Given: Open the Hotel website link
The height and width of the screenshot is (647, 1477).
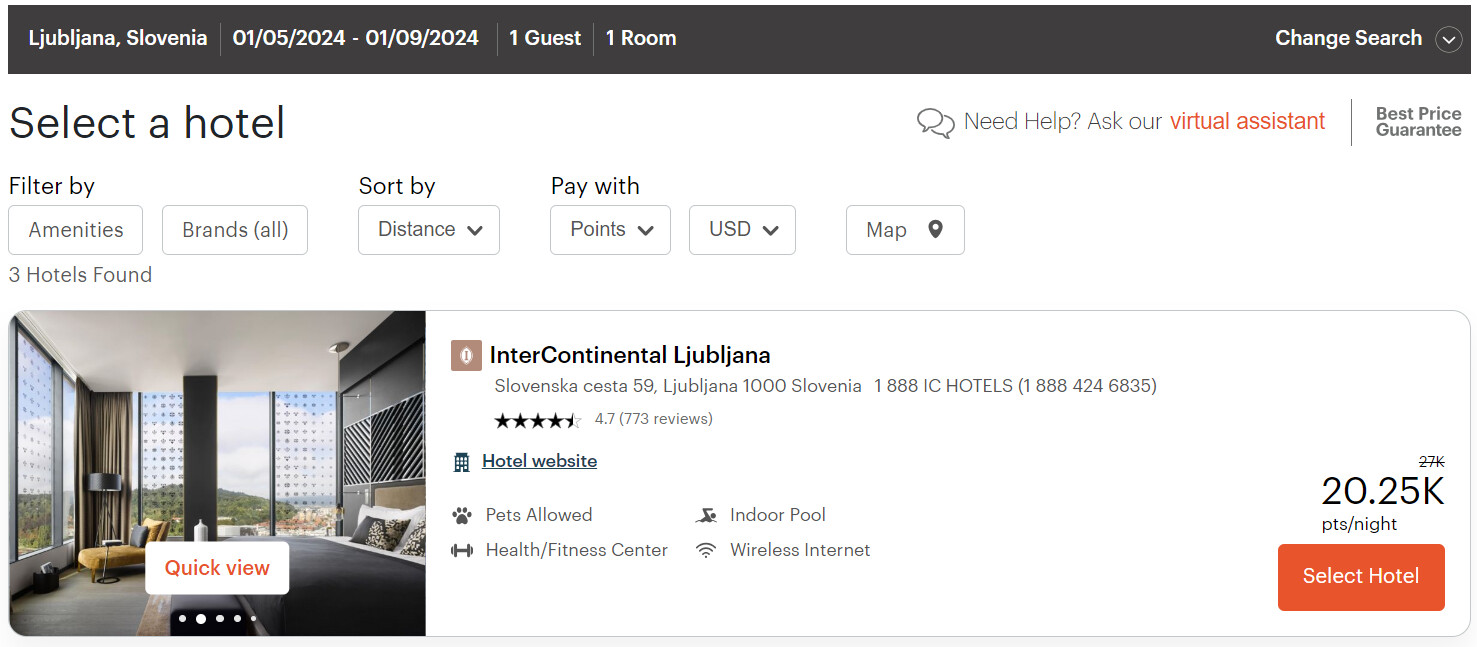Looking at the screenshot, I should click(x=539, y=461).
